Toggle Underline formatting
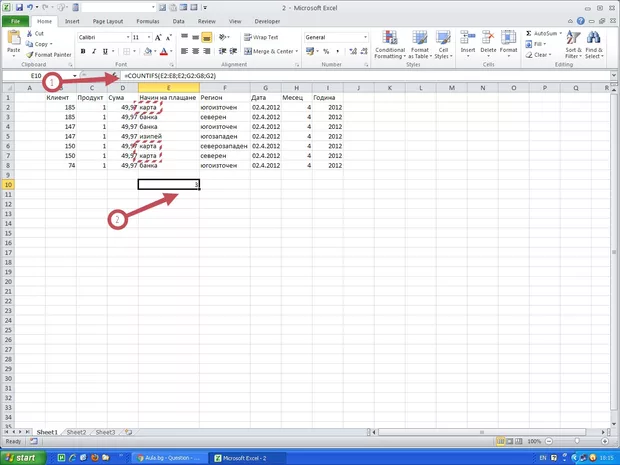 (x=105, y=51)
